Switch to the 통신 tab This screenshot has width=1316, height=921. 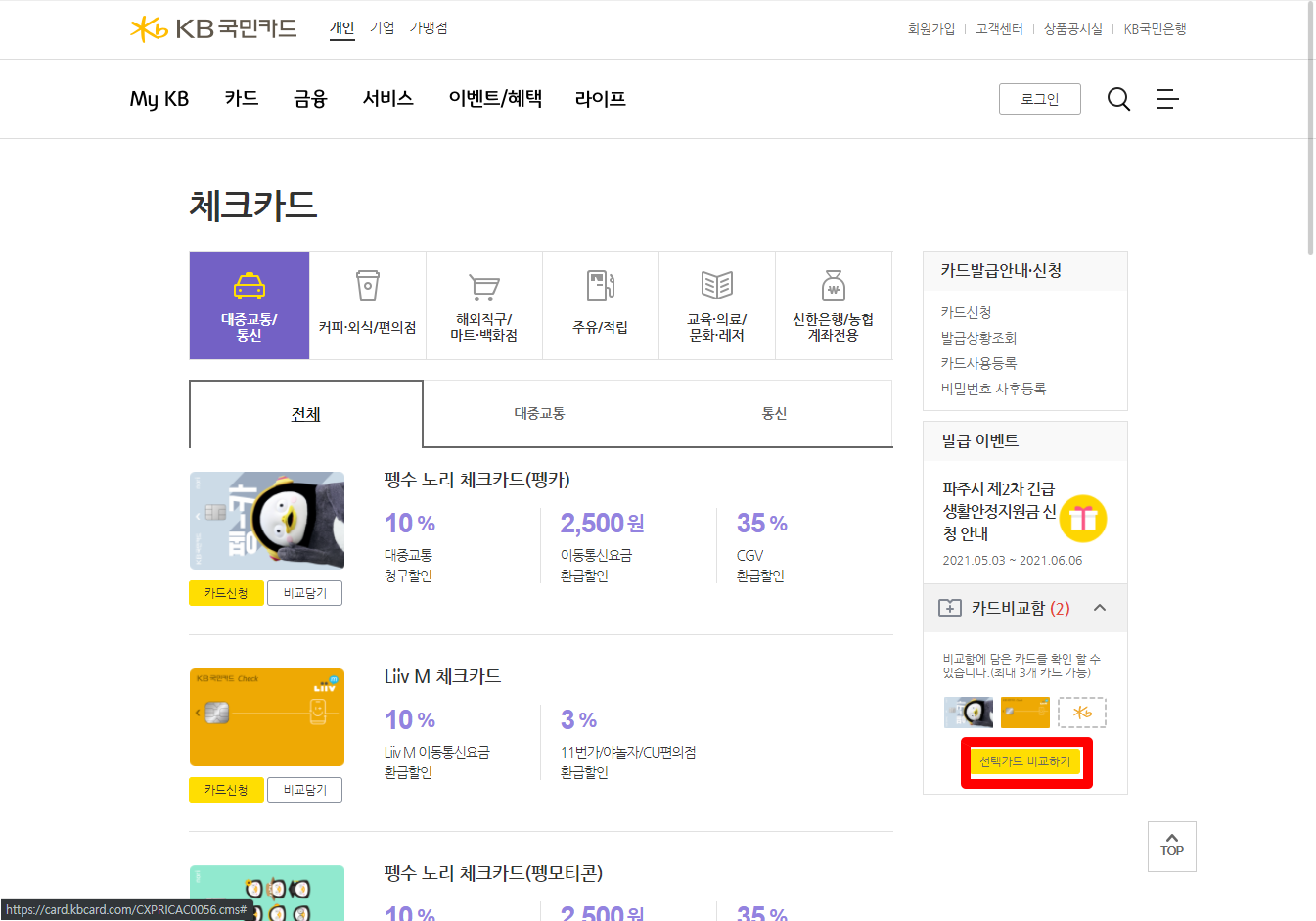point(775,414)
